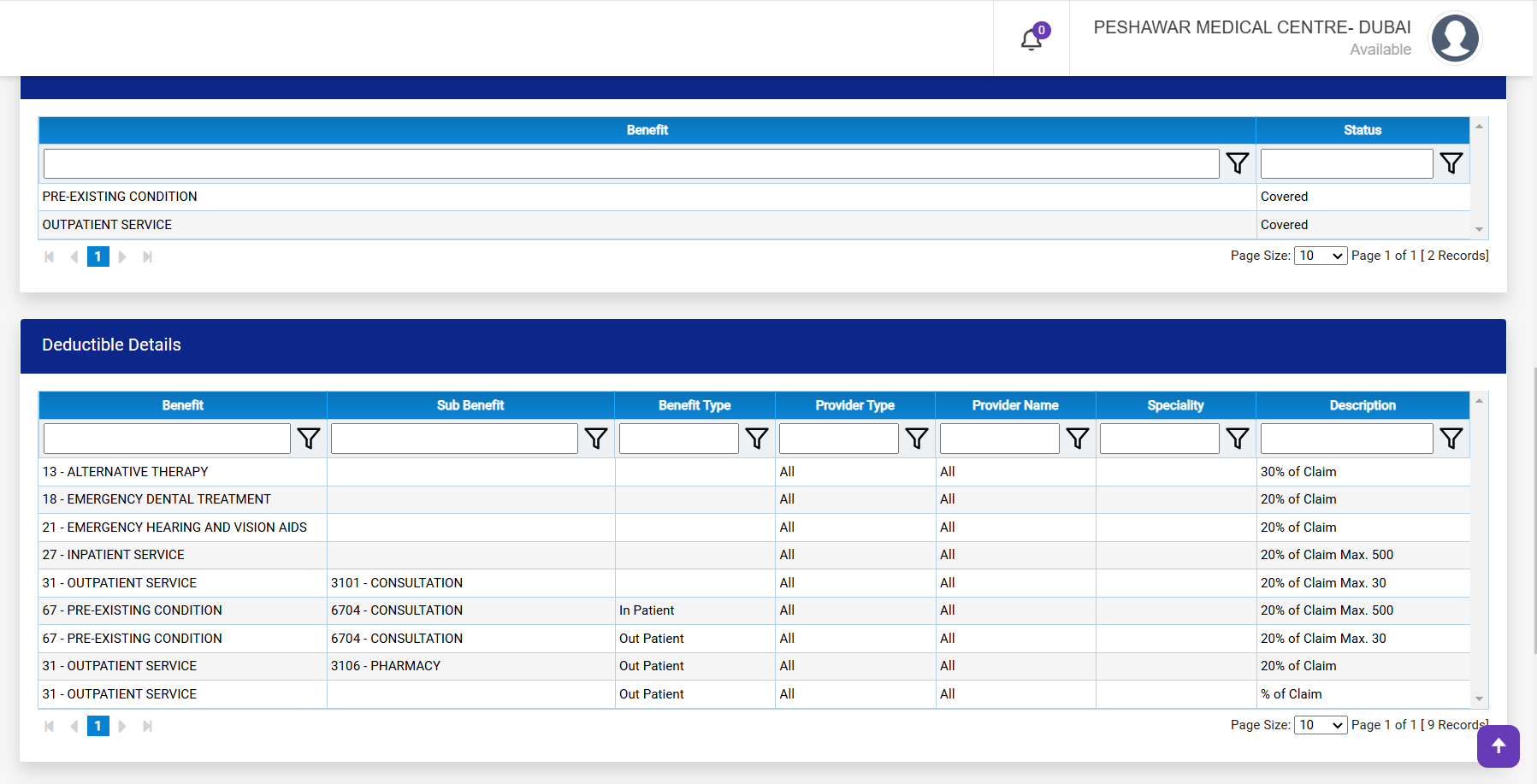Sort by Description column header
Screen dimensions: 1537x784
point(1363,405)
